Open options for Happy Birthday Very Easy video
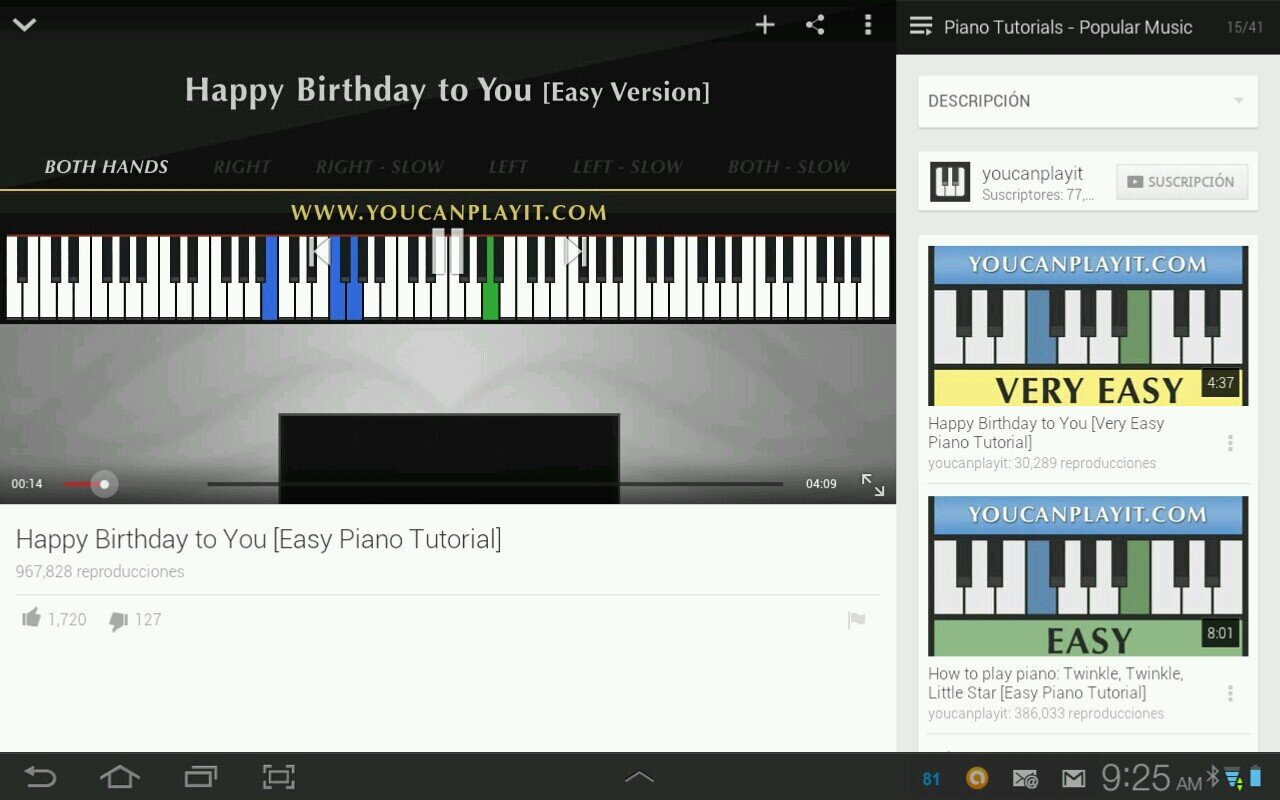The height and width of the screenshot is (800, 1280). [x=1230, y=443]
